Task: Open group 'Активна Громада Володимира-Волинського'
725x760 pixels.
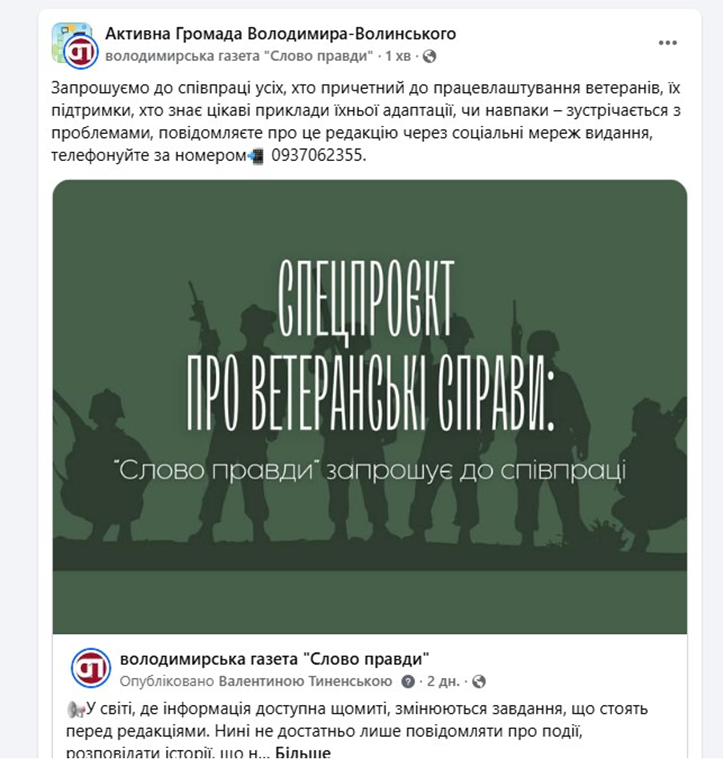Action: click(x=281, y=34)
